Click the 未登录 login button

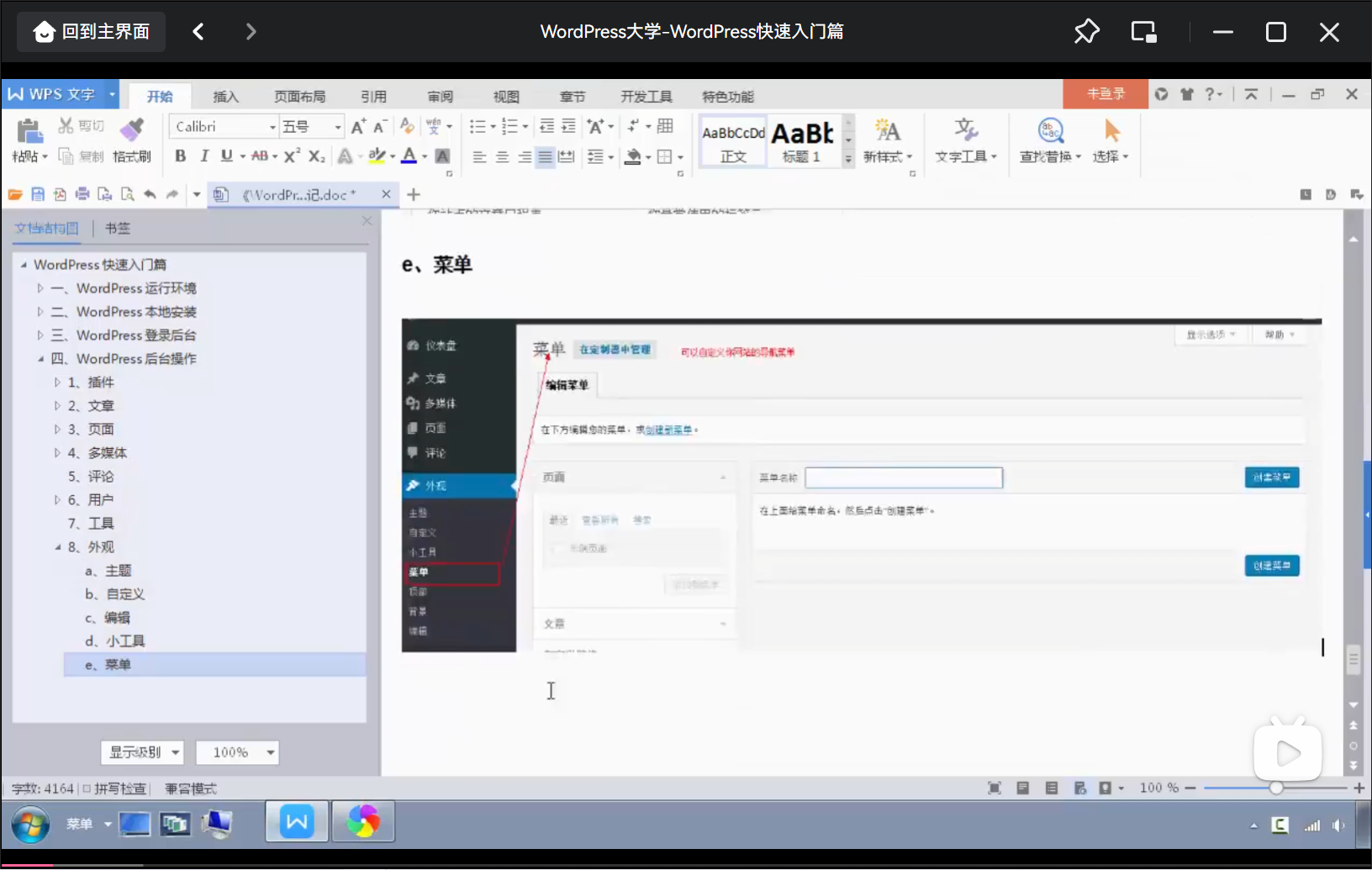tap(1106, 94)
